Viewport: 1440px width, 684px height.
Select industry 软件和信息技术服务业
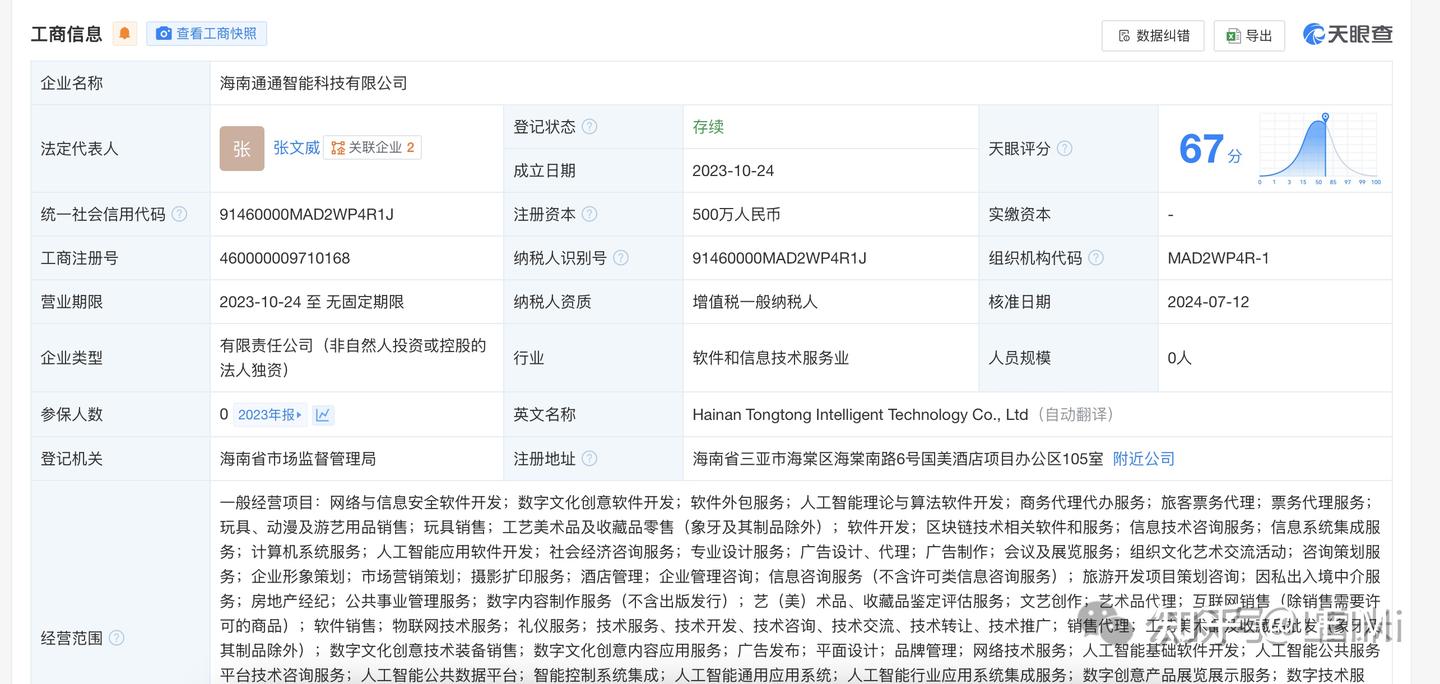tap(771, 358)
